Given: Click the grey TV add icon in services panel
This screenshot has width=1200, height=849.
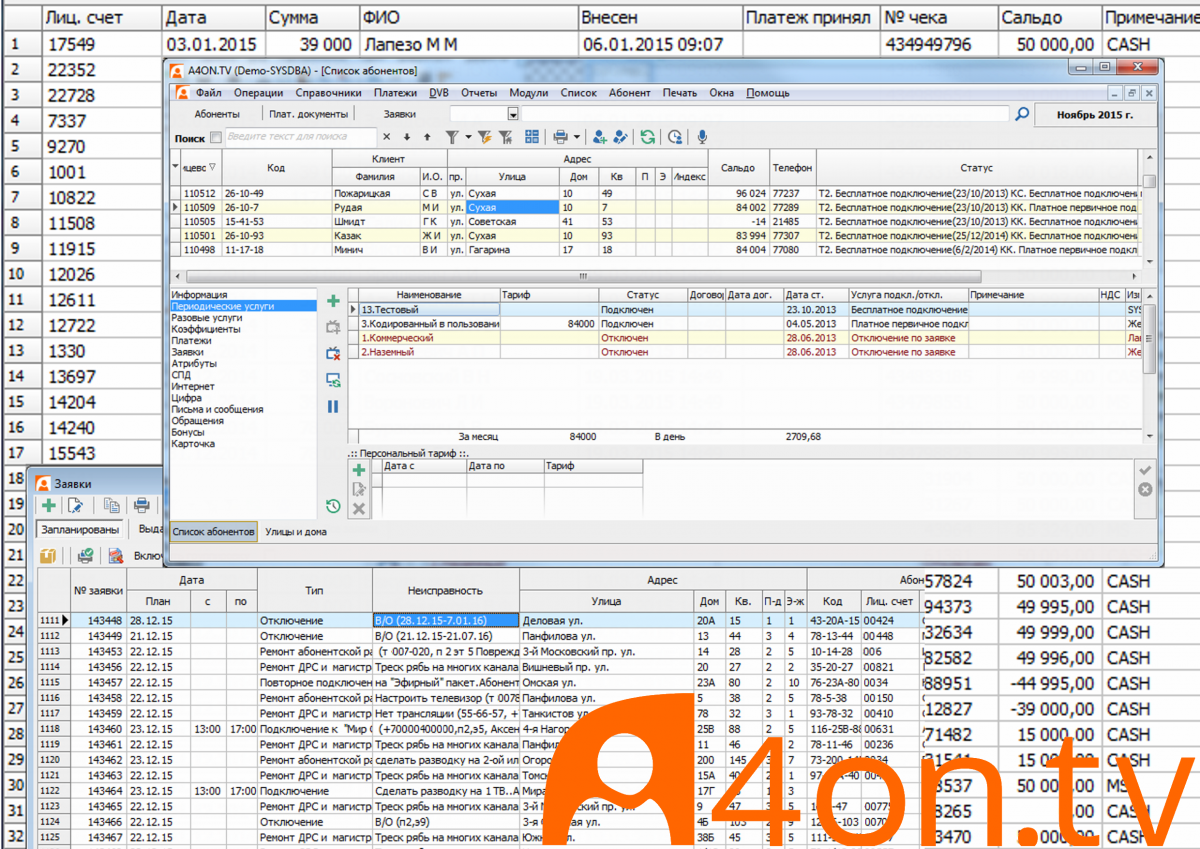Looking at the screenshot, I should (333, 327).
